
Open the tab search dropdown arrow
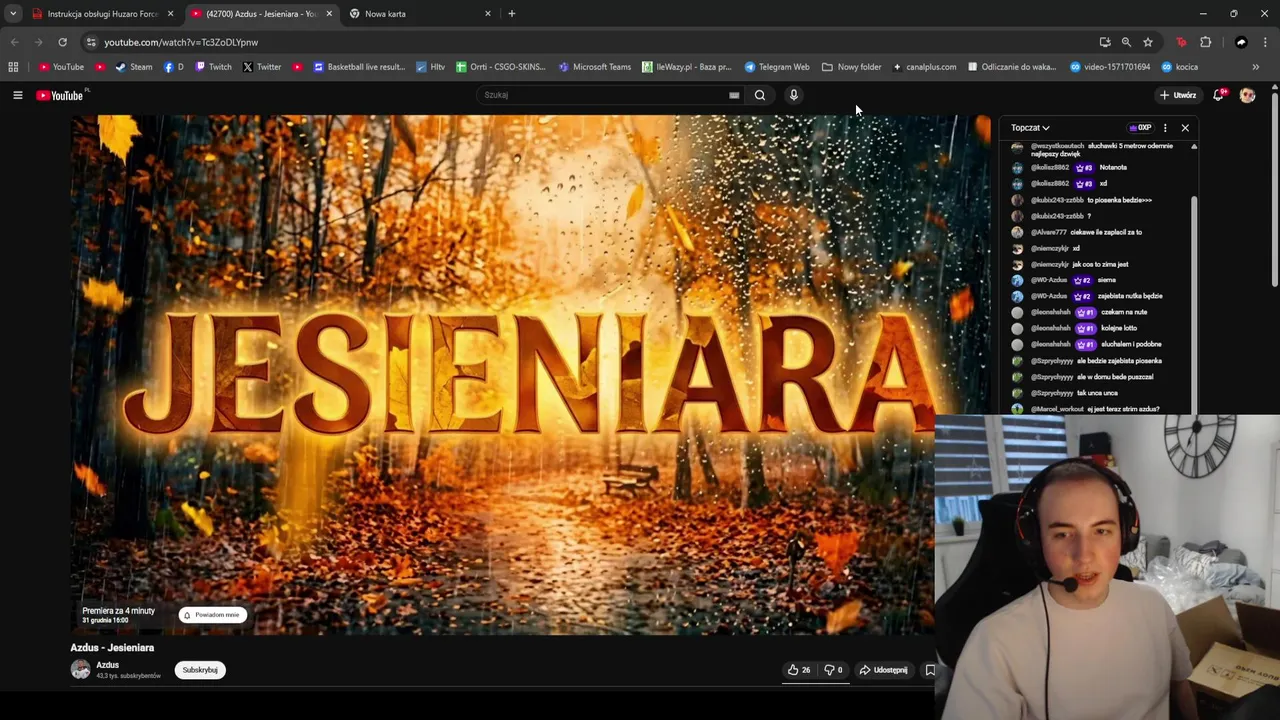pyautogui.click(x=13, y=14)
